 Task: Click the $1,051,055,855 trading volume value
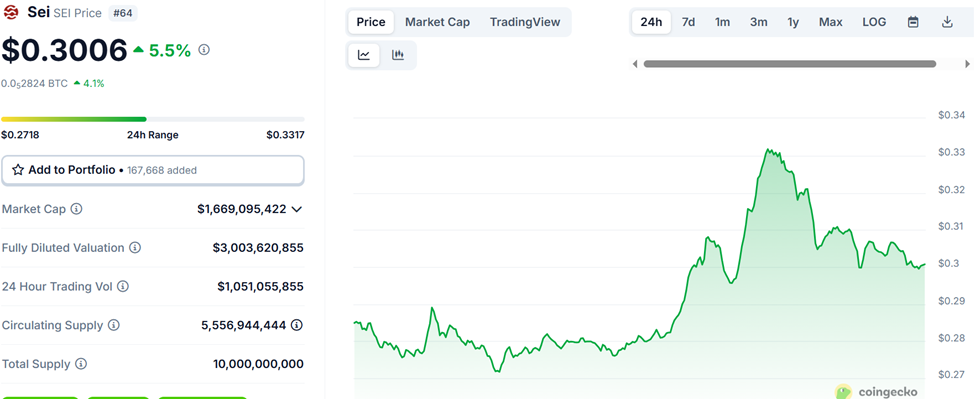[261, 287]
